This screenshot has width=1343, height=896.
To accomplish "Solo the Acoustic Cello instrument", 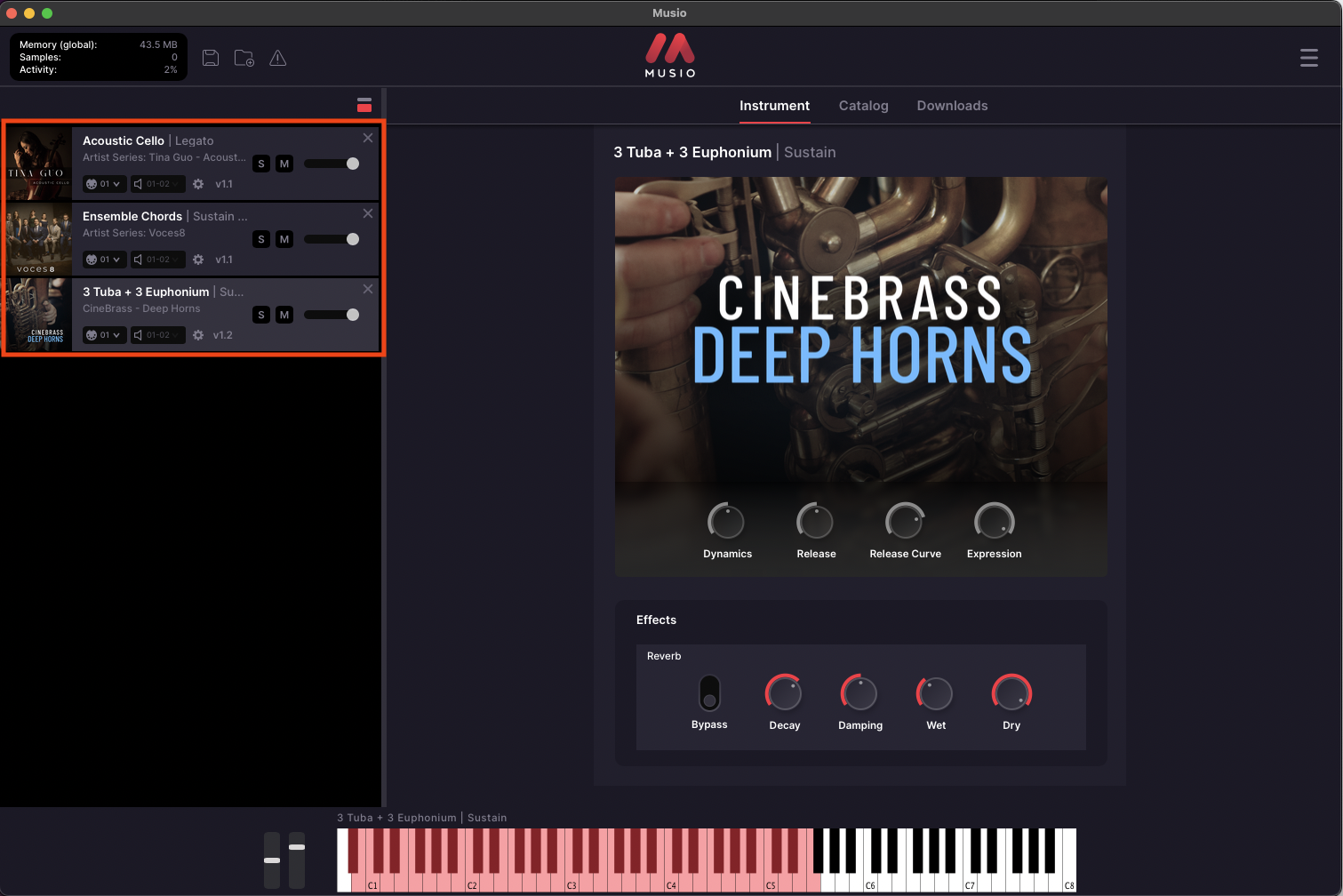I will coord(261,164).
